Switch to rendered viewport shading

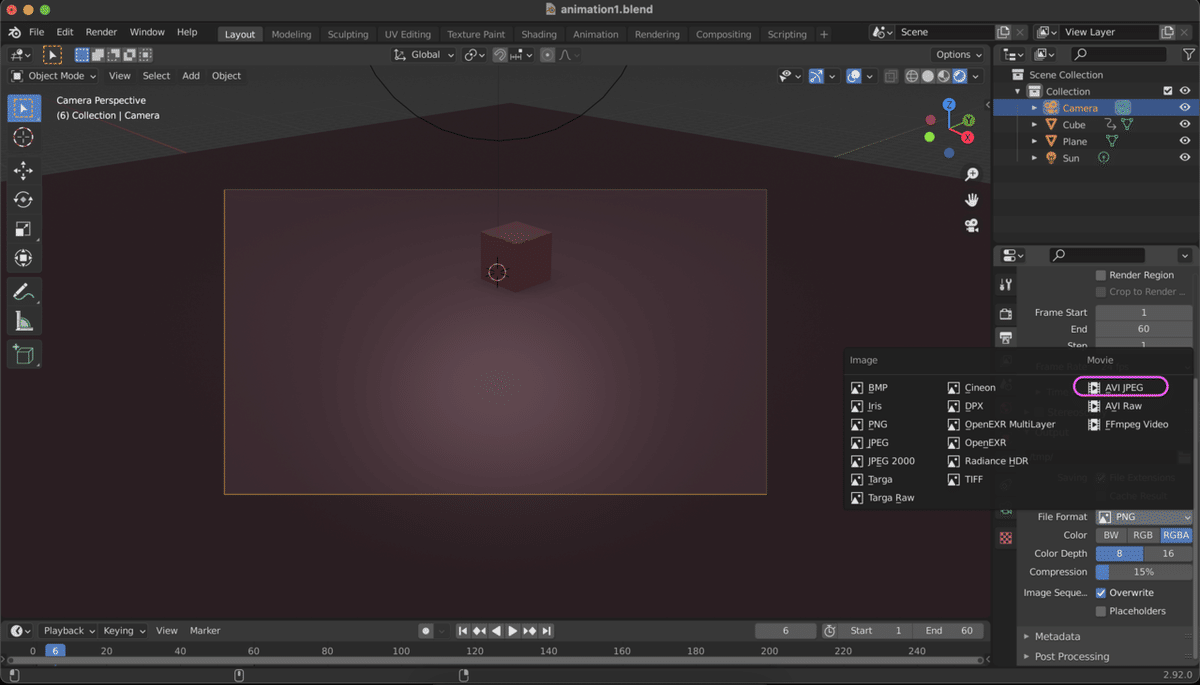960,76
